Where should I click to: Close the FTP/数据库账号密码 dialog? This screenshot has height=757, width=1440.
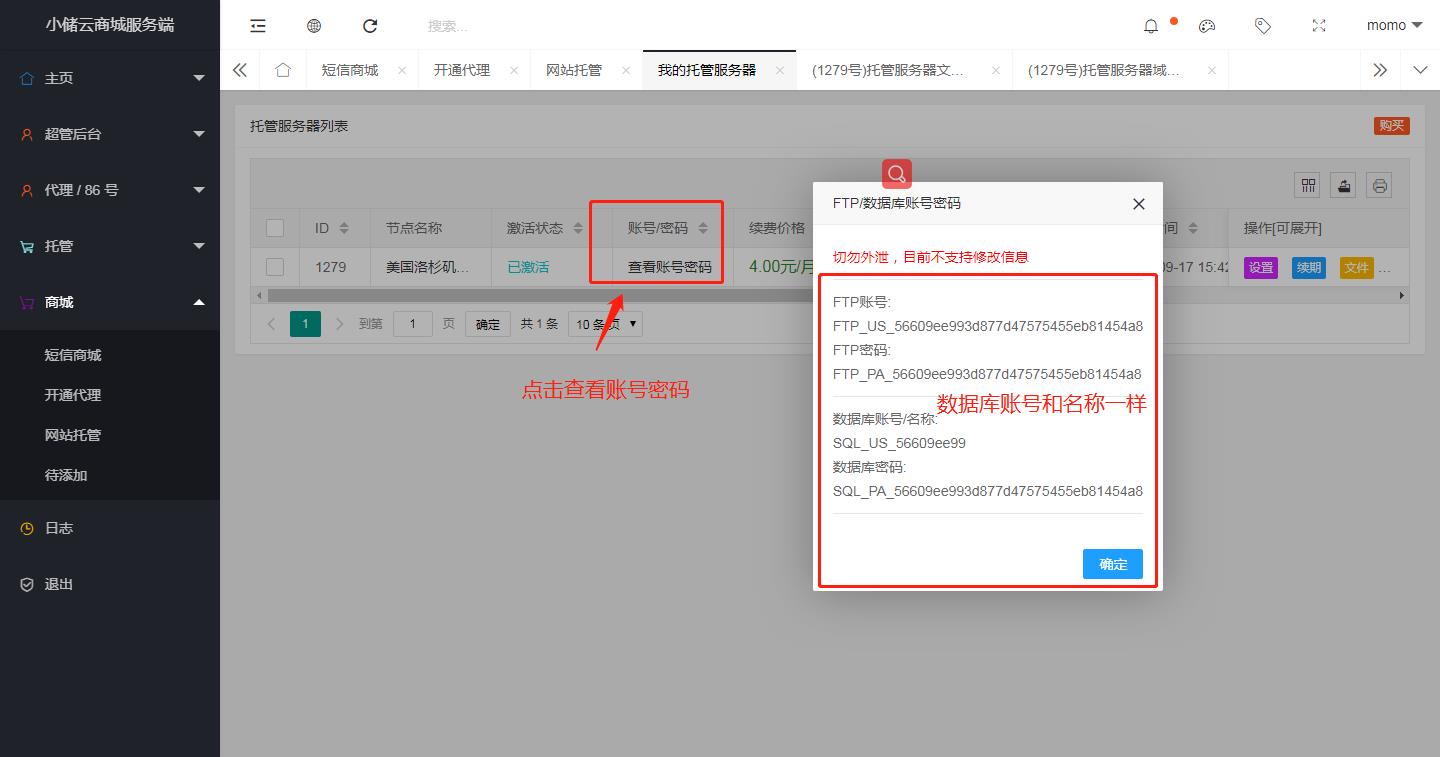point(1138,204)
